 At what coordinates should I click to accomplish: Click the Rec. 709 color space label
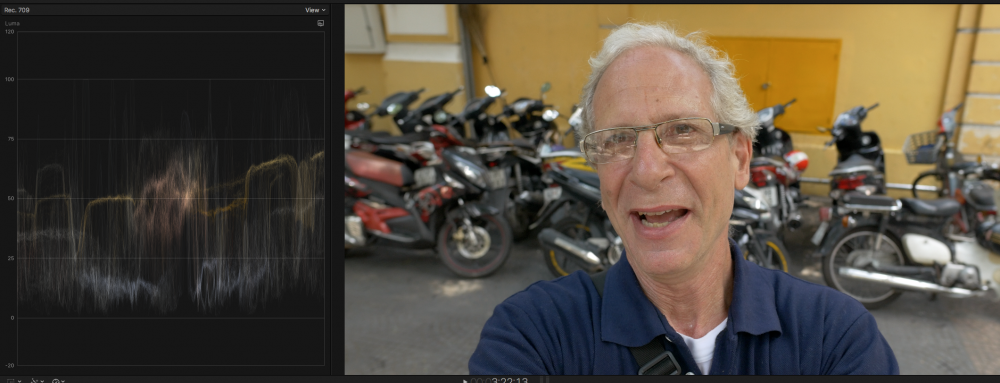point(17,10)
